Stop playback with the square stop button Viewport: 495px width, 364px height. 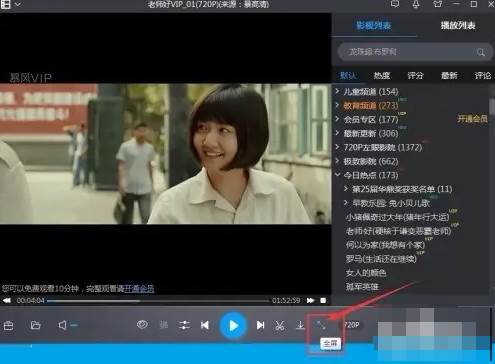coord(323,301)
